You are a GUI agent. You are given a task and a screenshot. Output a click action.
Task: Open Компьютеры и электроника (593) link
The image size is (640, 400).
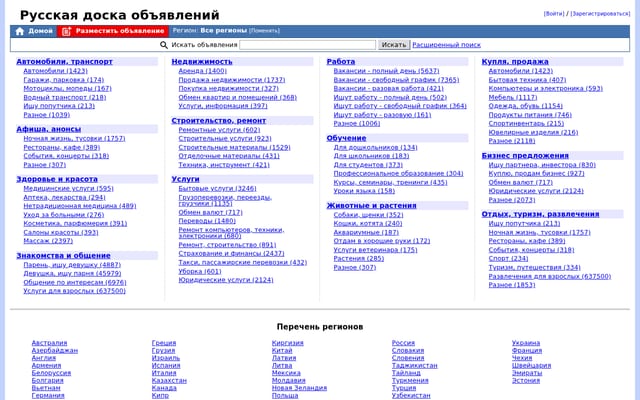pyautogui.click(x=545, y=89)
